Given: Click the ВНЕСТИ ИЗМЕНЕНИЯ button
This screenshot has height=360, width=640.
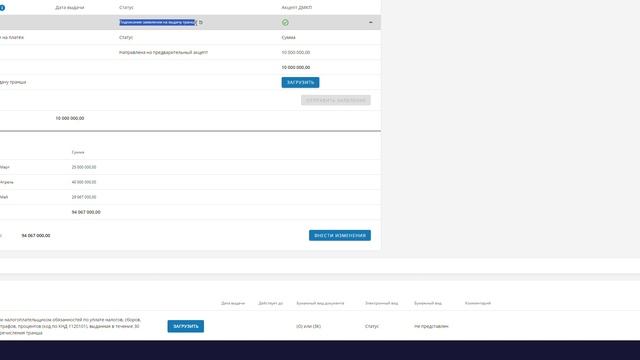Looking at the screenshot, I should (x=340, y=236).
